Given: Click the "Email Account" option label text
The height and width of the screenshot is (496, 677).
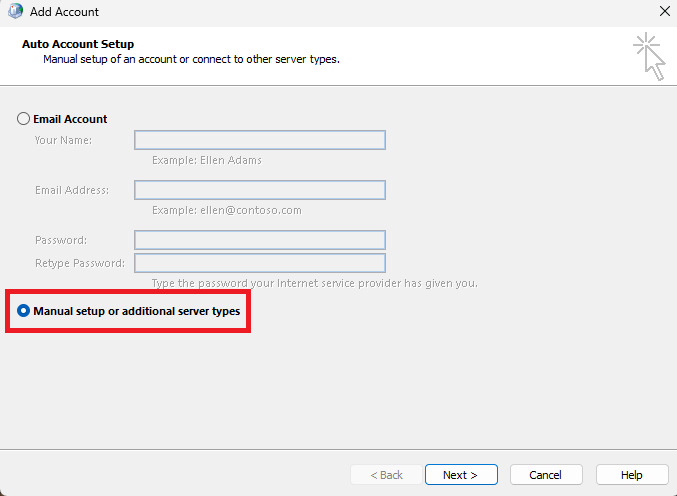Looking at the screenshot, I should coord(70,119).
